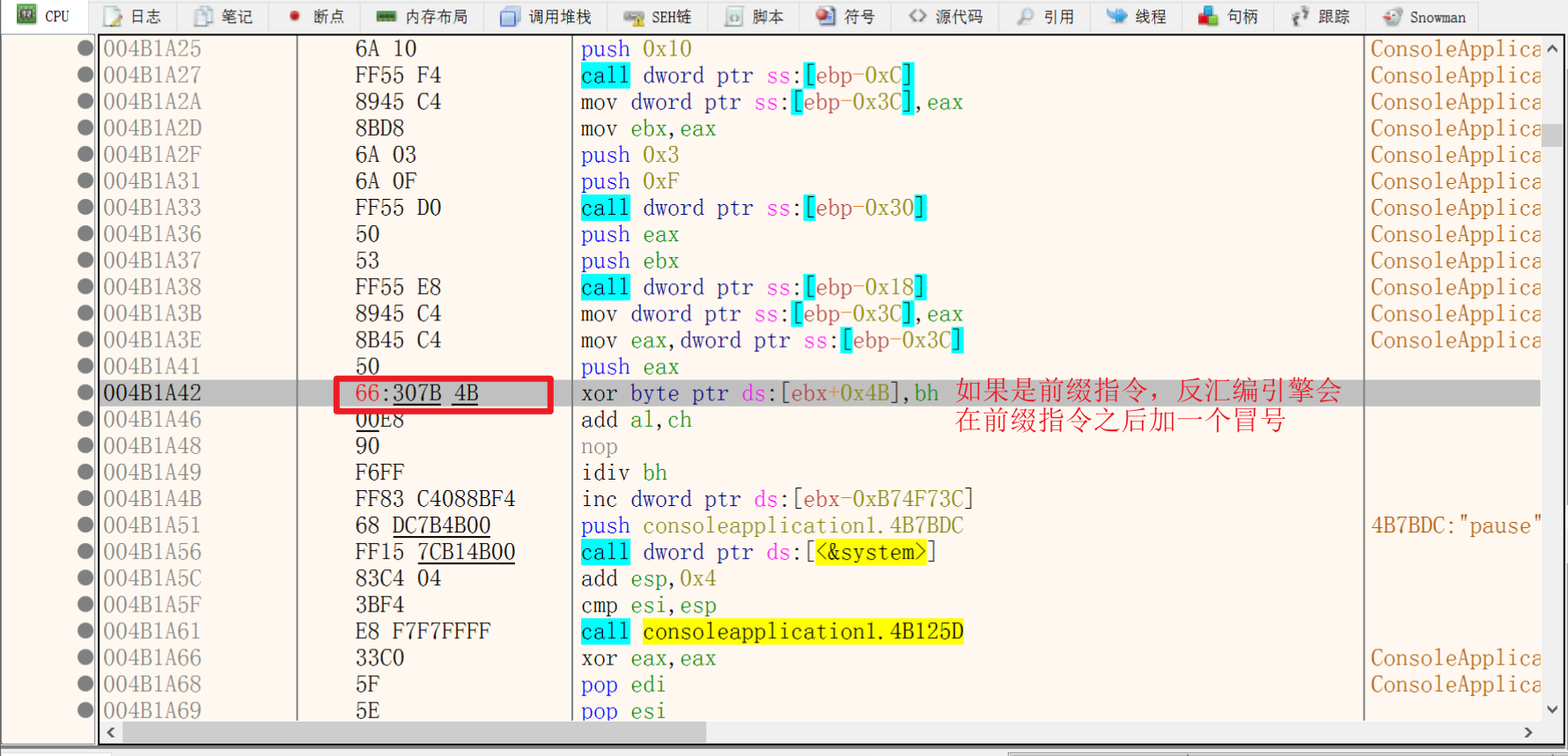Select address 004B1A2F in disassembly
The width and height of the screenshot is (1568, 756).
click(152, 154)
